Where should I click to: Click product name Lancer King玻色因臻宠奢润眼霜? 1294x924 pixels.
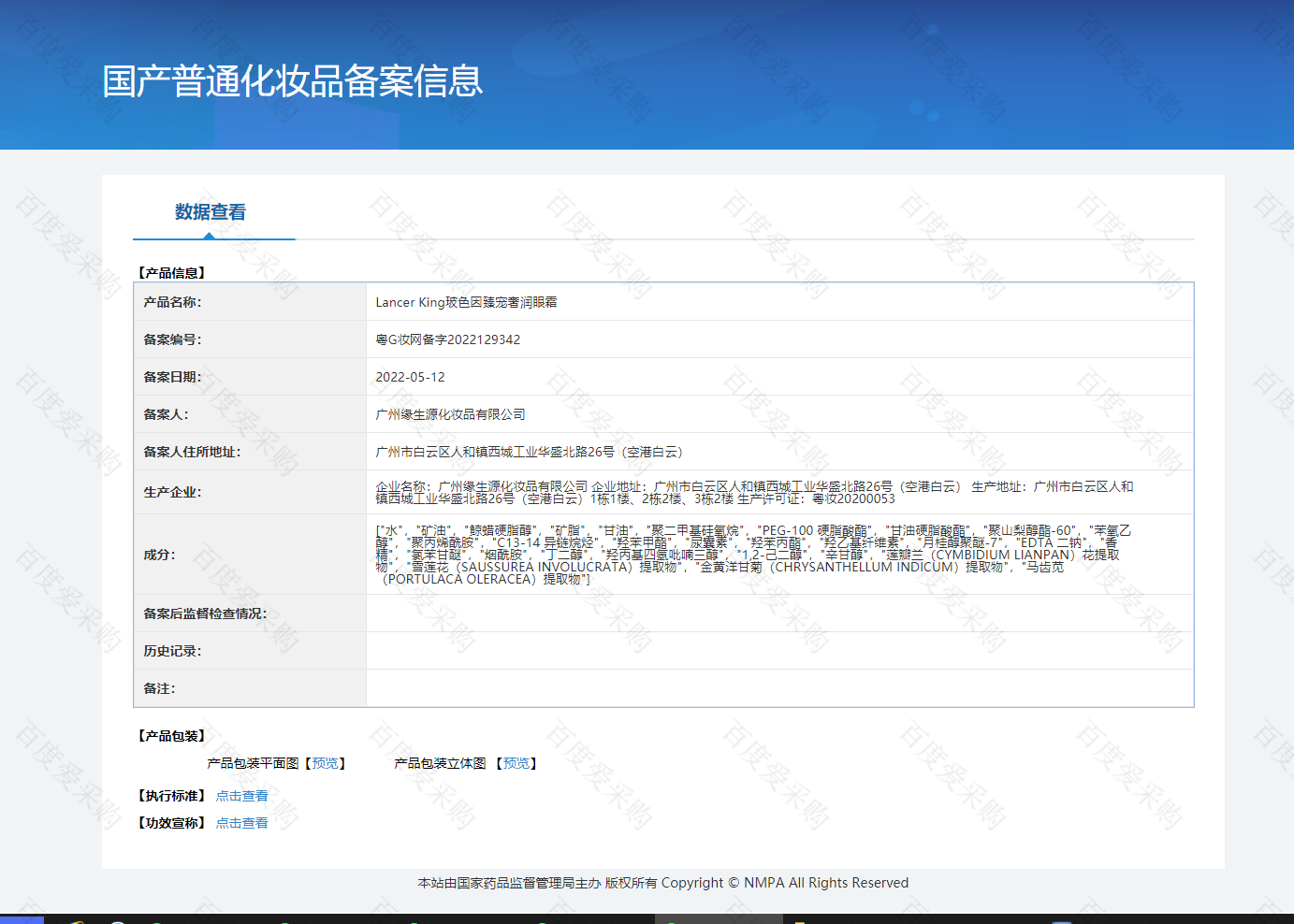466,302
